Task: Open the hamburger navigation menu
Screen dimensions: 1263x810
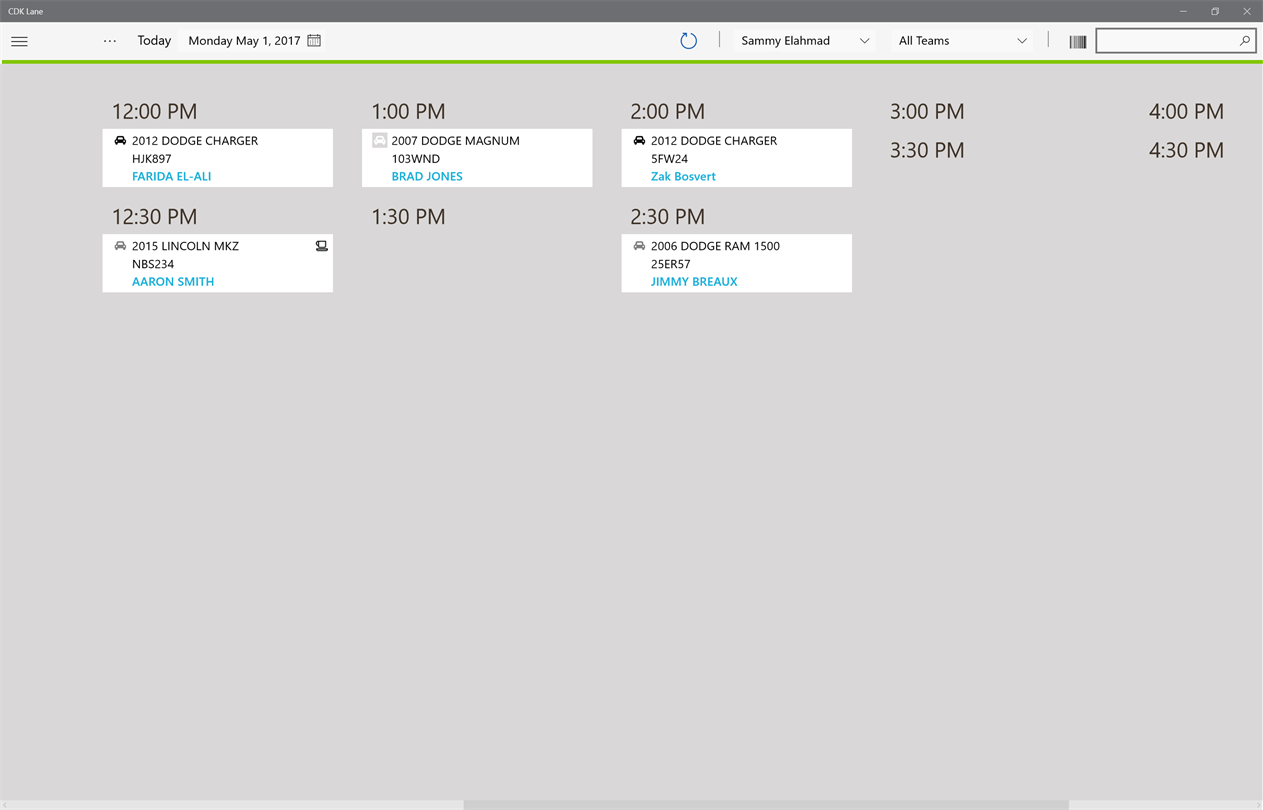Action: click(19, 41)
